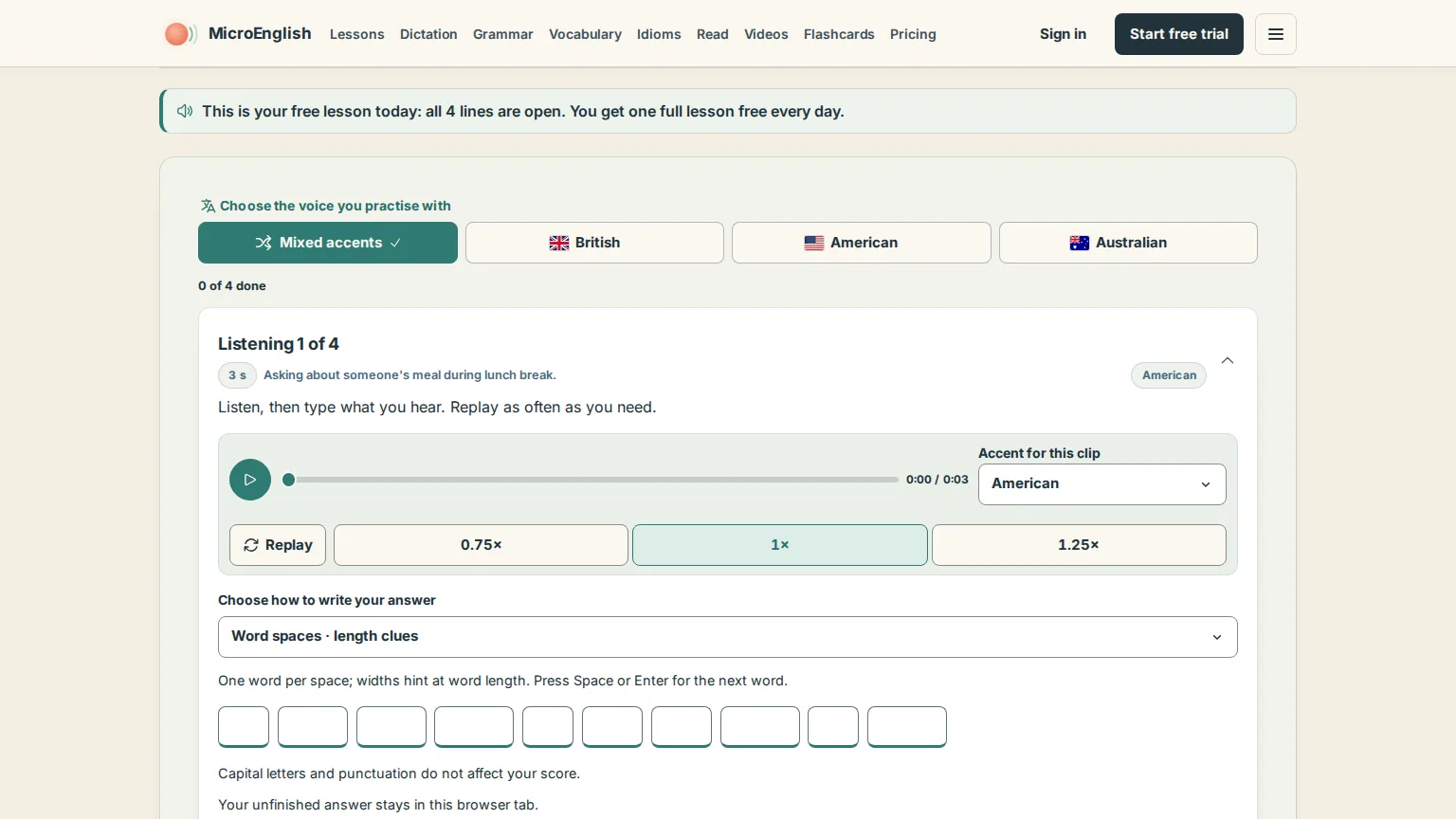Select the Mixed accents voice option

tap(328, 243)
